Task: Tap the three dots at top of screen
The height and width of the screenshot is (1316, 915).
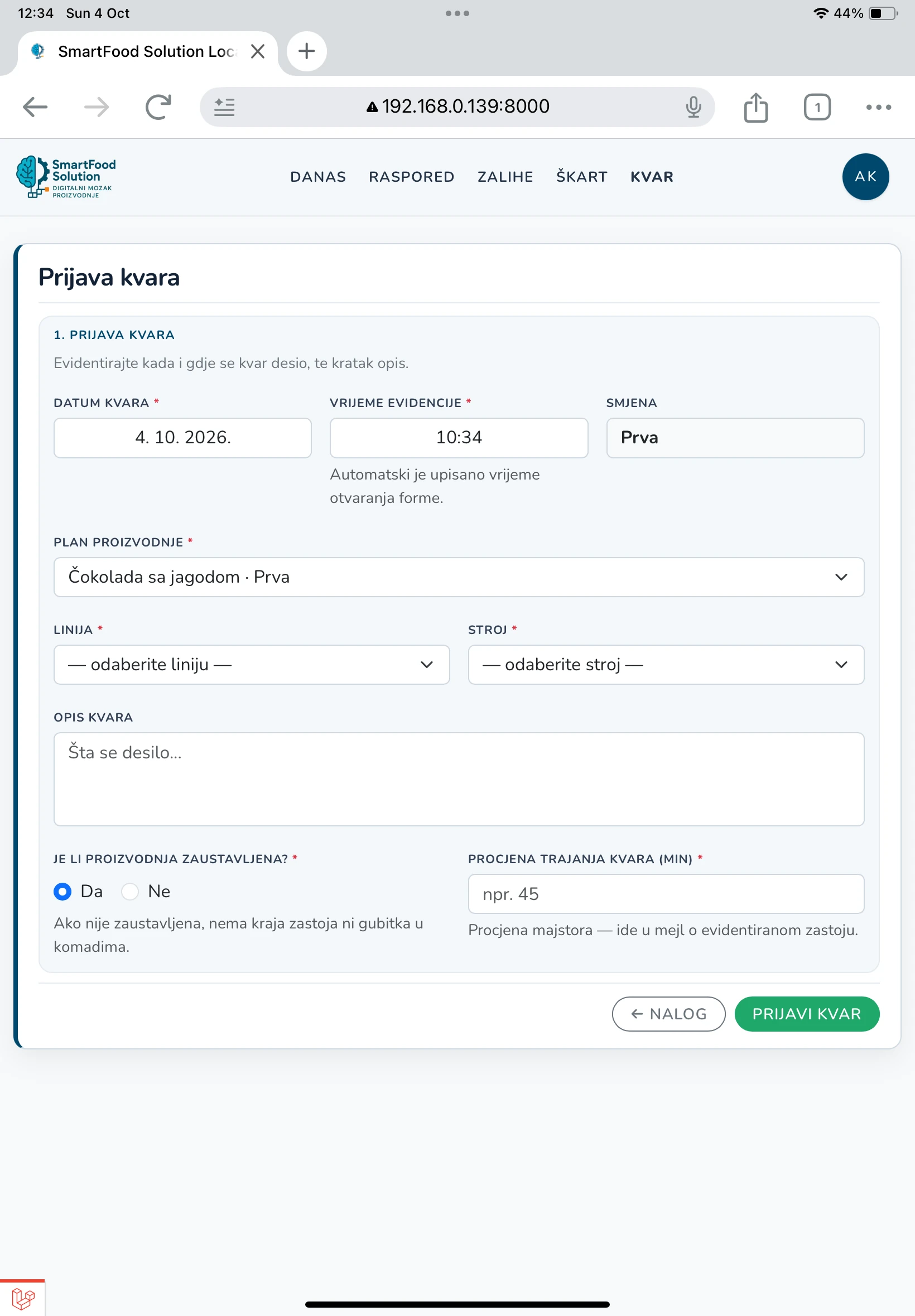Action: [x=458, y=13]
